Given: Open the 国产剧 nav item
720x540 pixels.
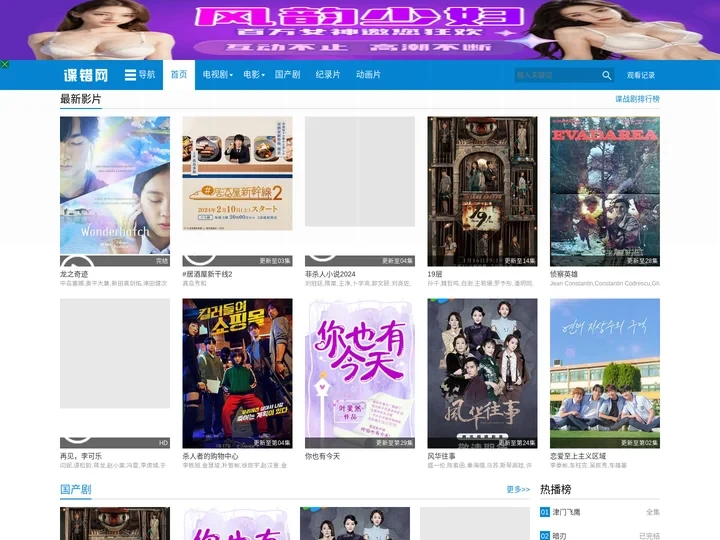Looking at the screenshot, I should pyautogui.click(x=287, y=74).
